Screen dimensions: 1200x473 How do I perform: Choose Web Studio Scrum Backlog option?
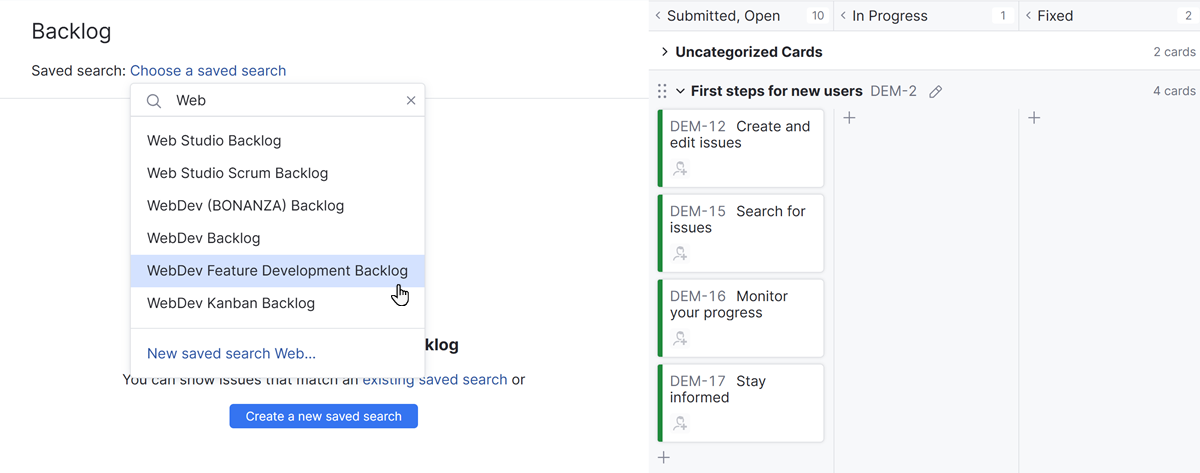tap(237, 173)
